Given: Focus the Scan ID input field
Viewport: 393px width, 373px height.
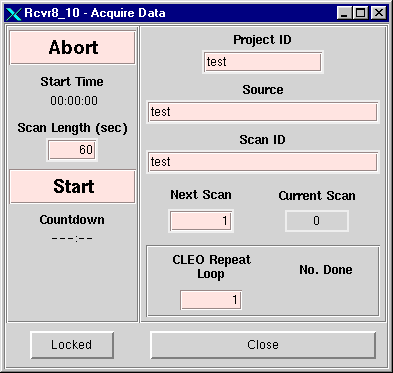Looking at the screenshot, I should pyautogui.click(x=263, y=162).
